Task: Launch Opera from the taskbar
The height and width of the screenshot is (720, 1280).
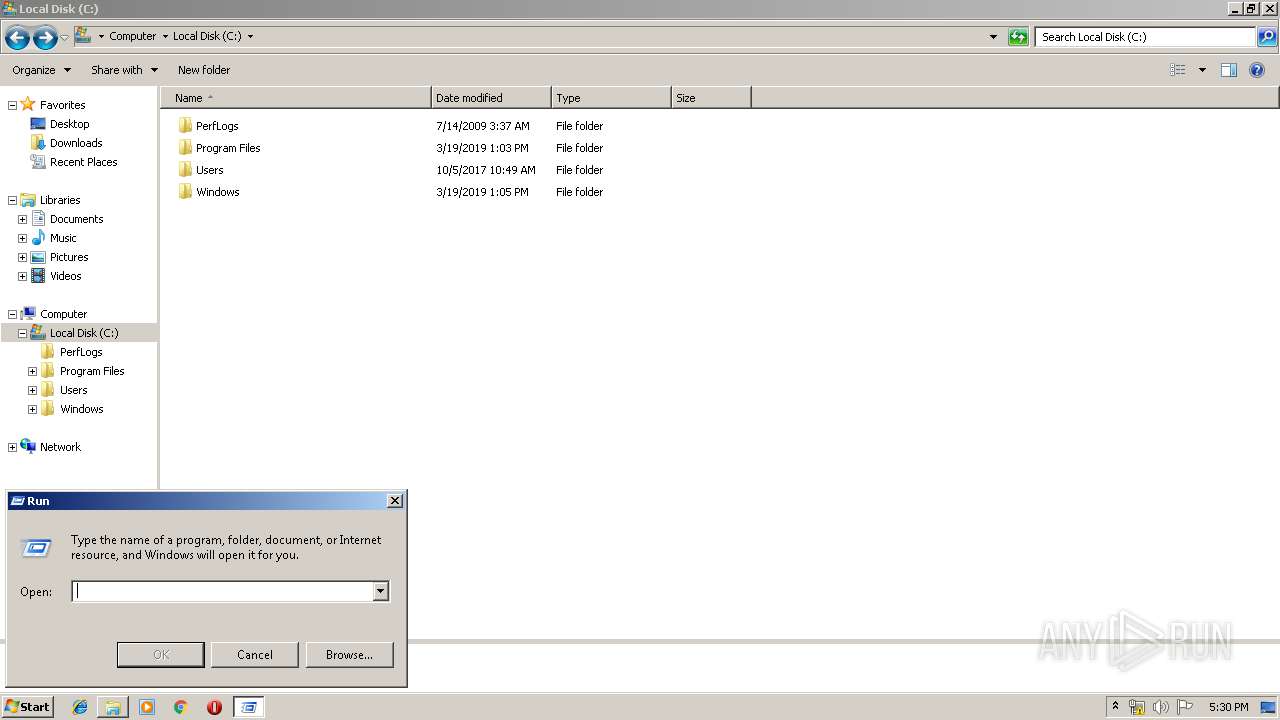Action: [214, 707]
